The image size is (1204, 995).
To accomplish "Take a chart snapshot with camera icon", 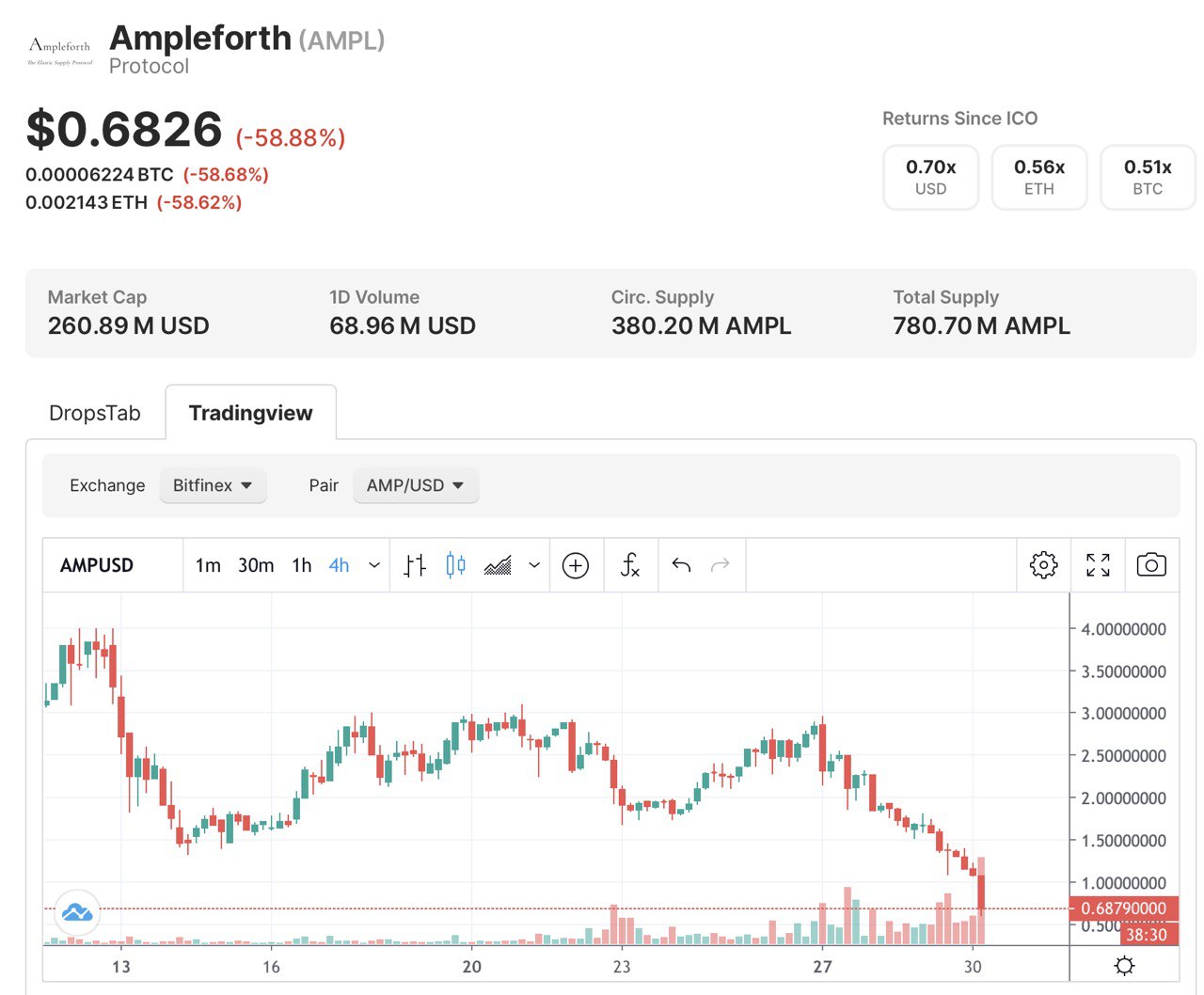I will (x=1151, y=565).
